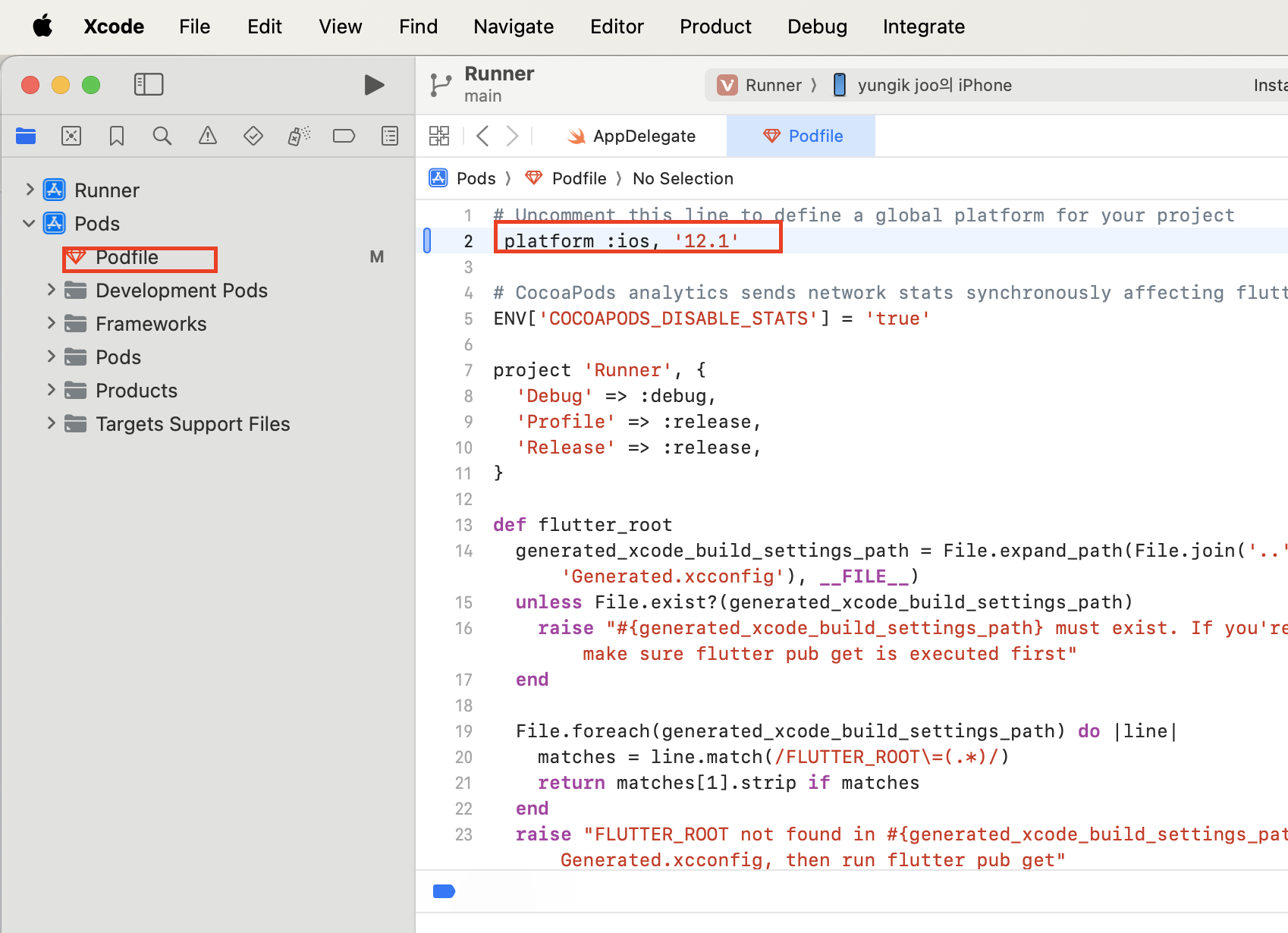Click the M modified status badge
Image resolution: width=1288 pixels, height=933 pixels.
(x=377, y=257)
